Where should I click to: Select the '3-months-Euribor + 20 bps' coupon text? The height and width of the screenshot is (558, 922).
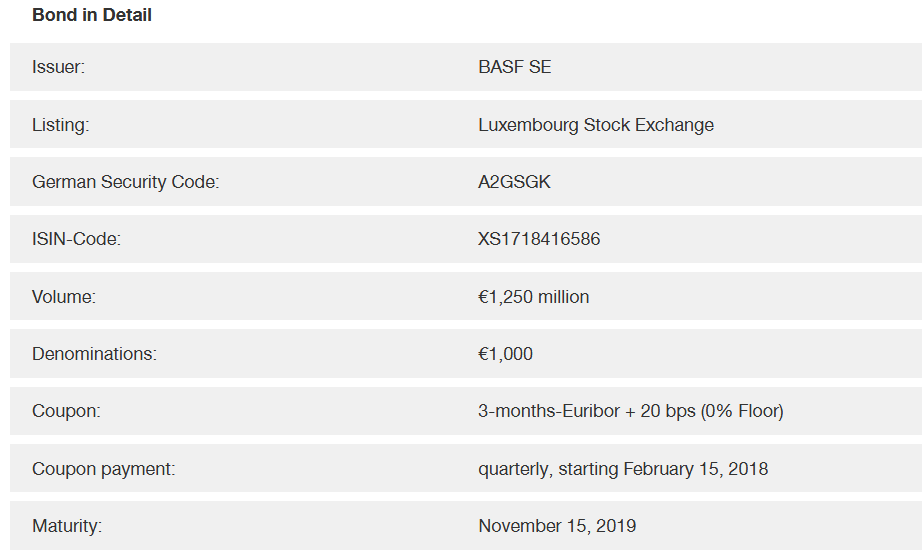click(586, 411)
